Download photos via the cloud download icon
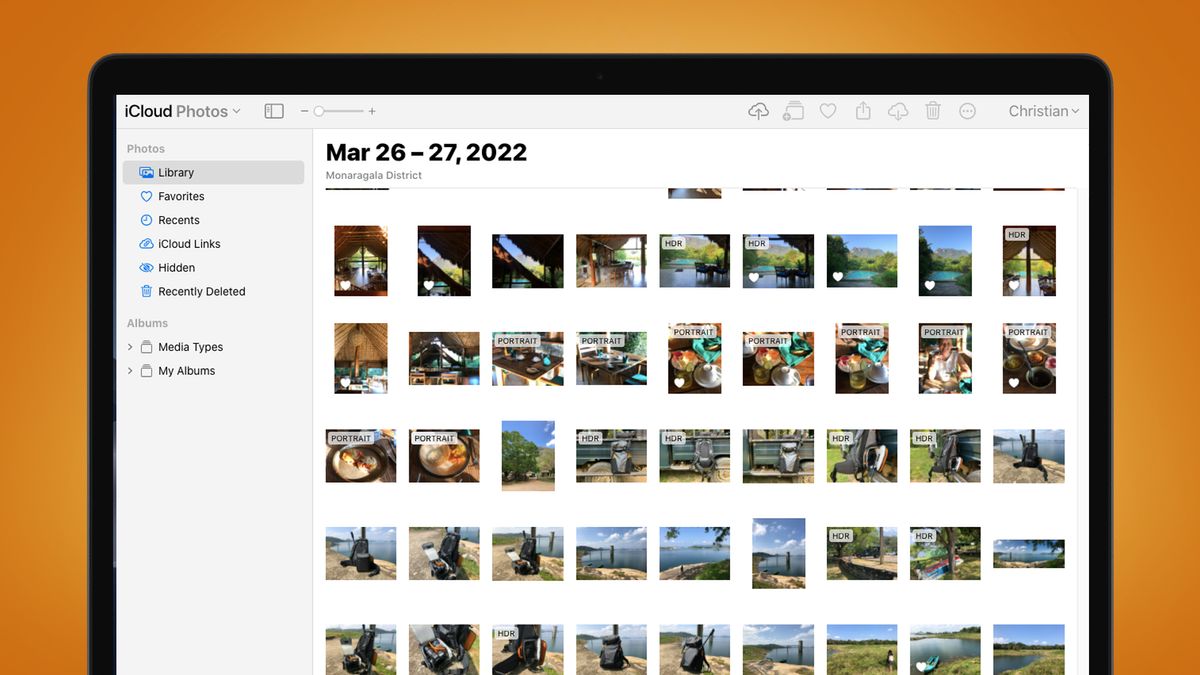 (x=898, y=111)
